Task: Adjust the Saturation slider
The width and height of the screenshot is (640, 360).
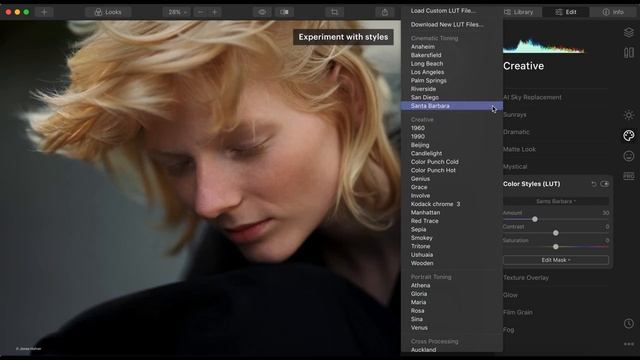Action: click(x=556, y=247)
